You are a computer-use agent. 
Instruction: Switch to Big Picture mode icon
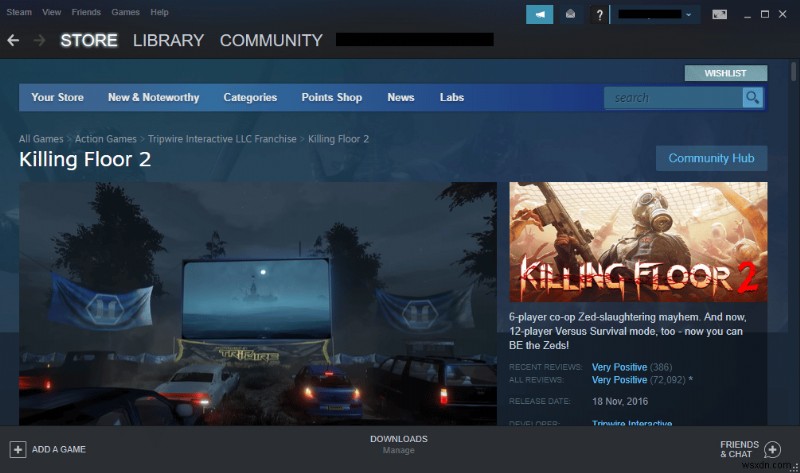[719, 14]
